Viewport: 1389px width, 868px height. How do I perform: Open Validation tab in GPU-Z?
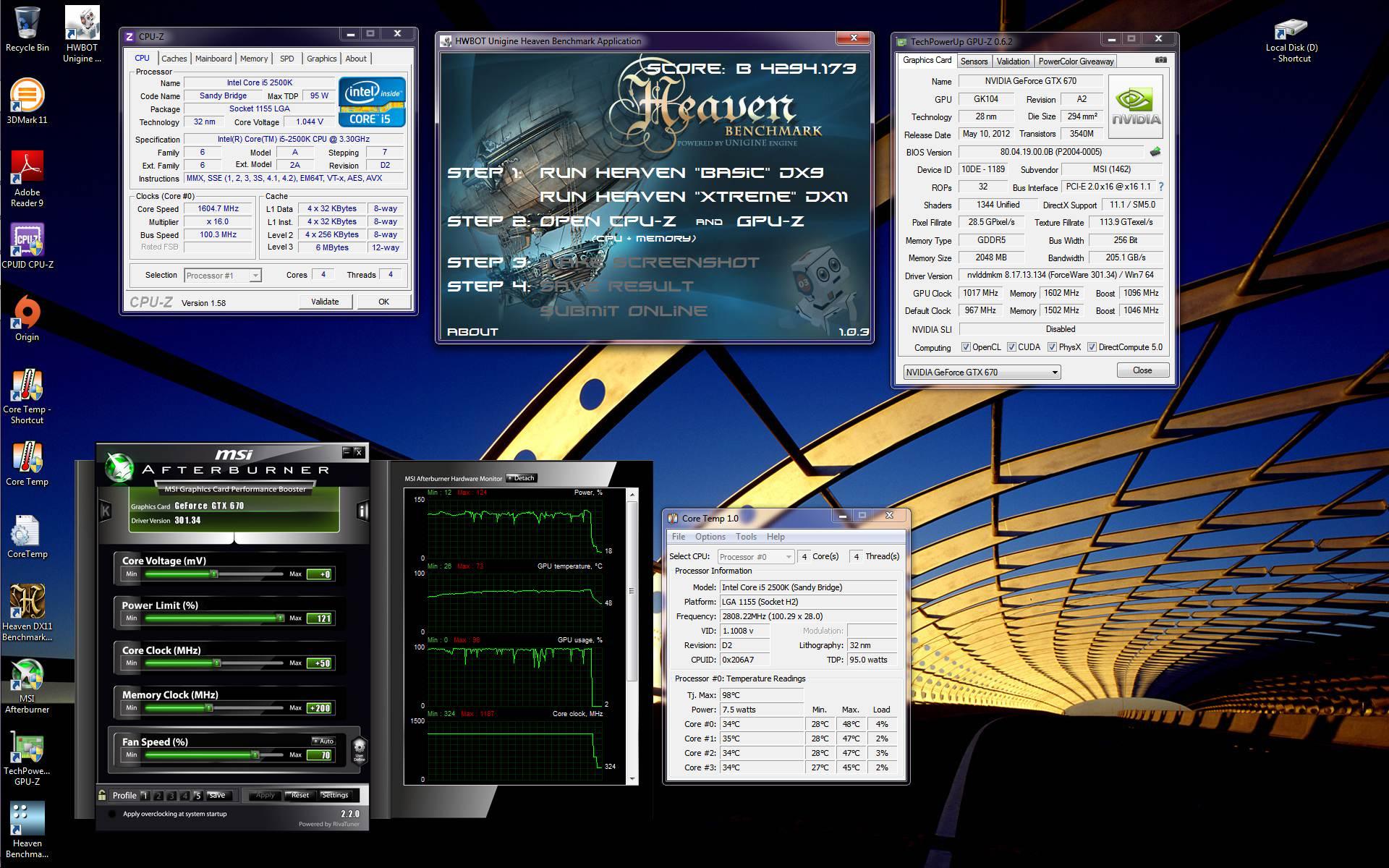(x=1013, y=61)
